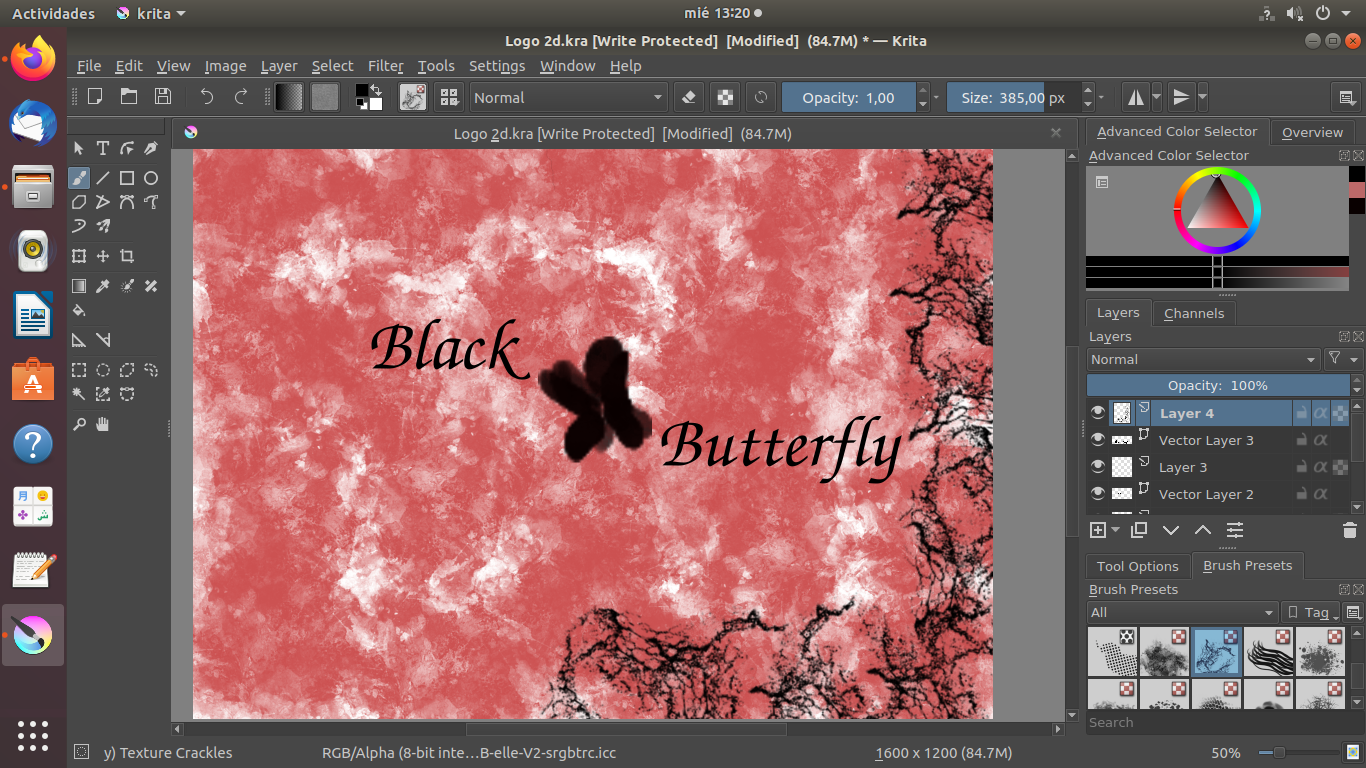Select the Crop tool
Screen dimensions: 1366x768
(x=127, y=257)
